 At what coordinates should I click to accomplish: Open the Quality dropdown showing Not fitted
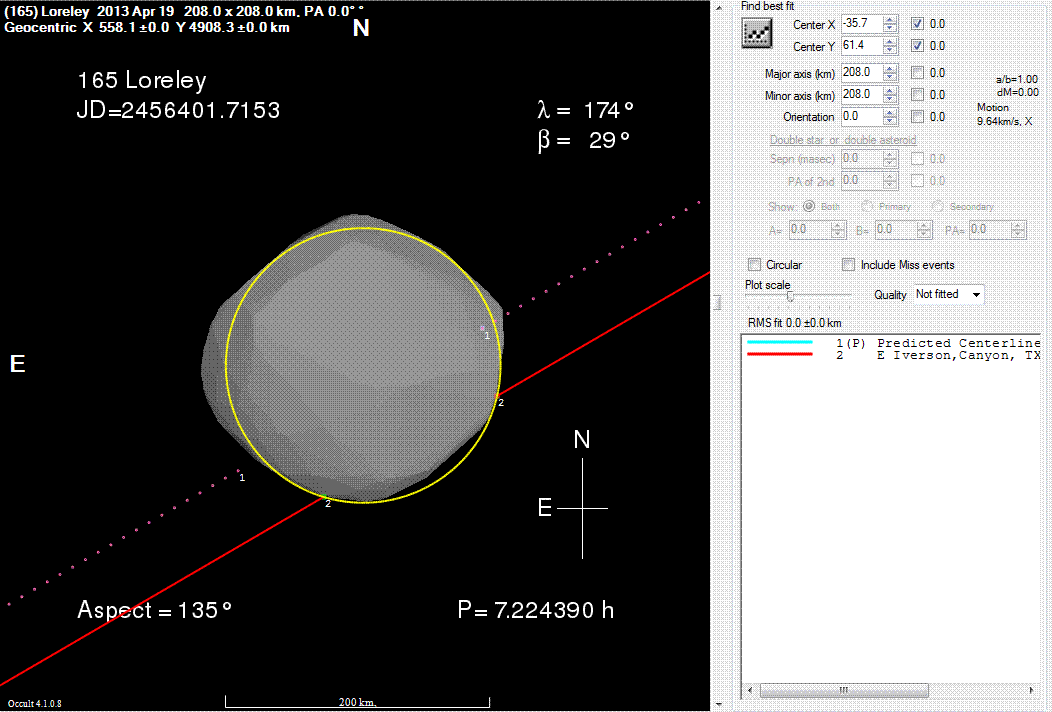[x=949, y=294]
